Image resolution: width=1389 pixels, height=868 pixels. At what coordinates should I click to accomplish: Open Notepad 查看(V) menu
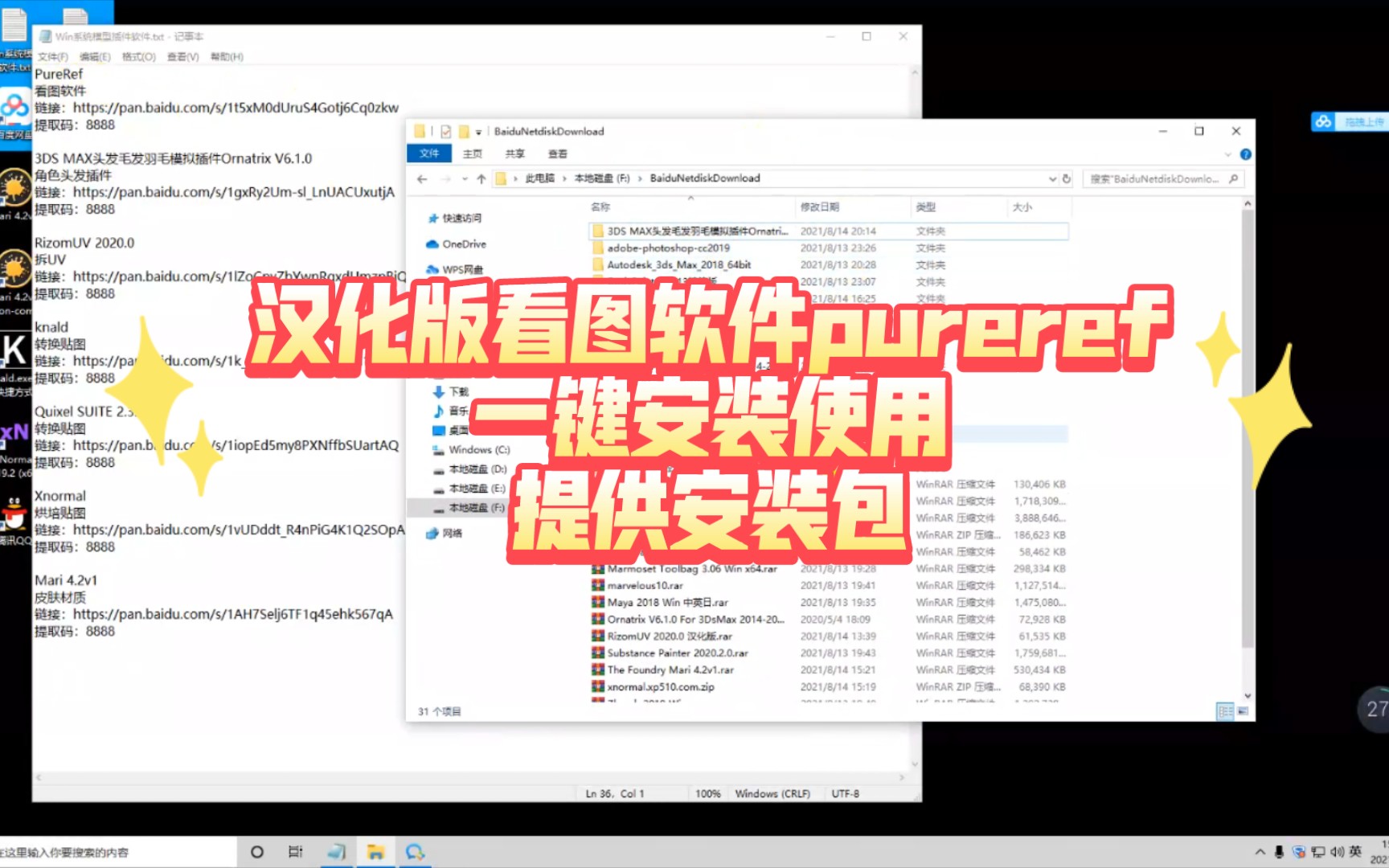[x=182, y=57]
